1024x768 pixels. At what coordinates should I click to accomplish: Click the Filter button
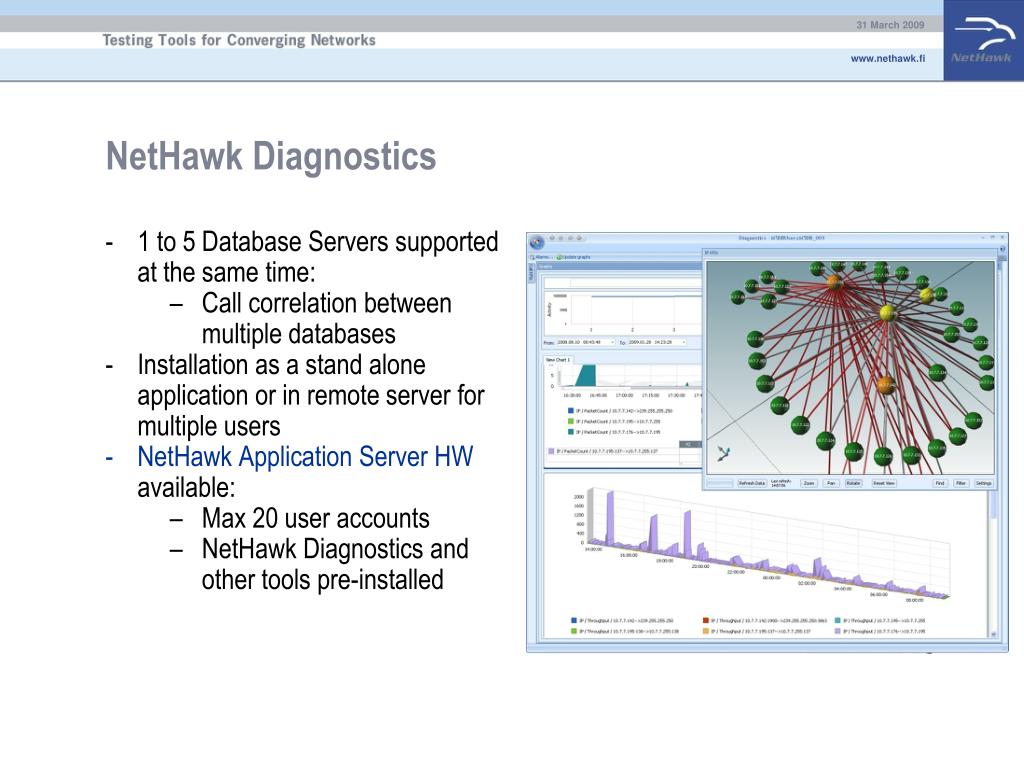click(961, 483)
